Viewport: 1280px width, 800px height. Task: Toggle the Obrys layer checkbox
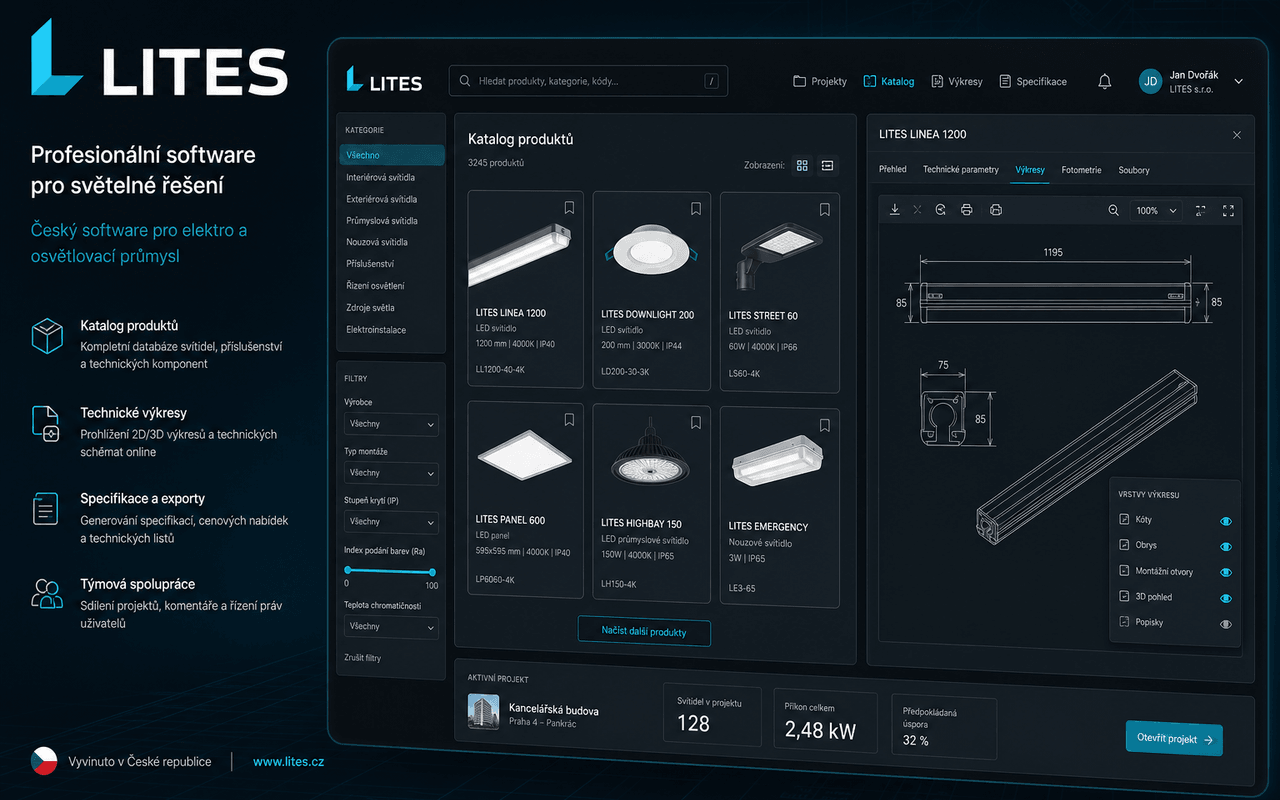(1124, 545)
